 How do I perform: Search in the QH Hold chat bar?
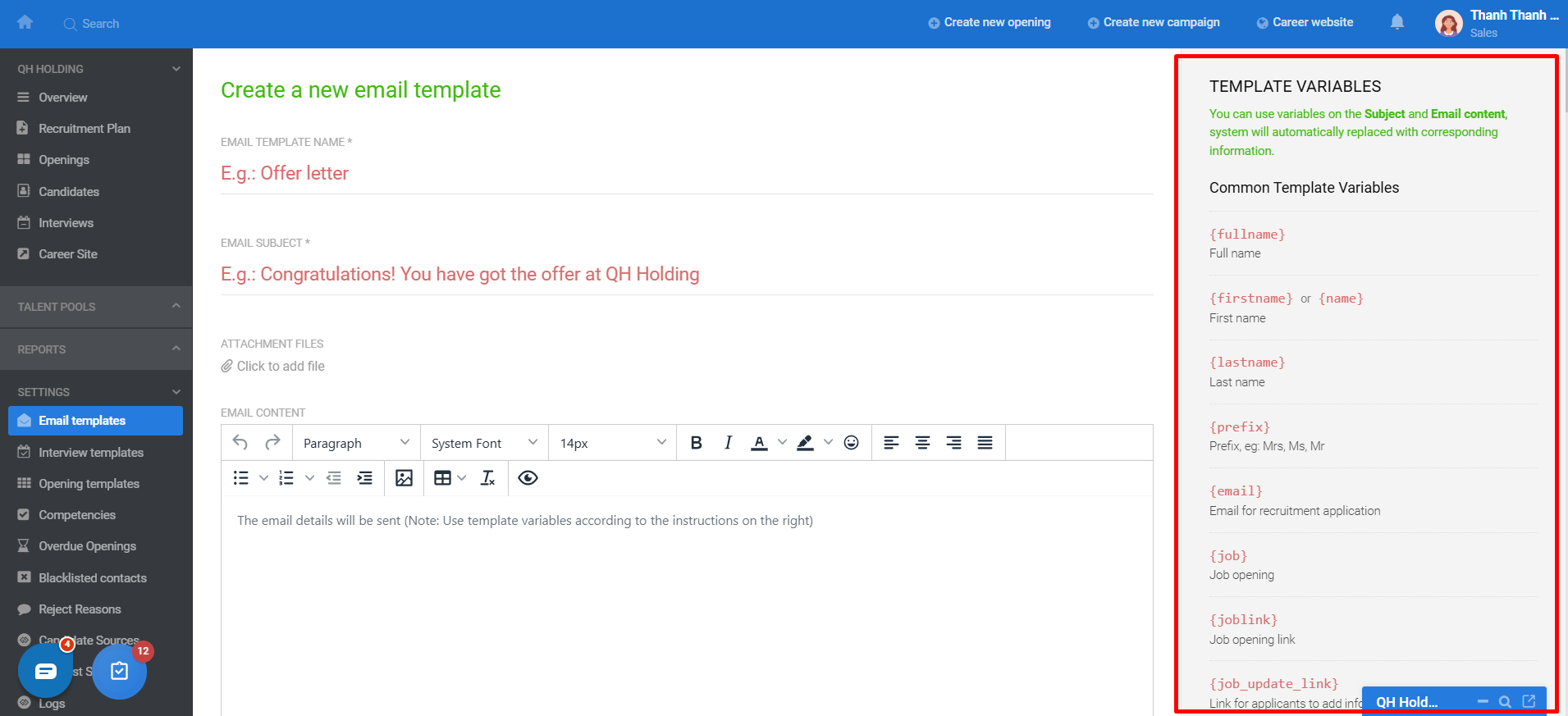click(x=1505, y=702)
